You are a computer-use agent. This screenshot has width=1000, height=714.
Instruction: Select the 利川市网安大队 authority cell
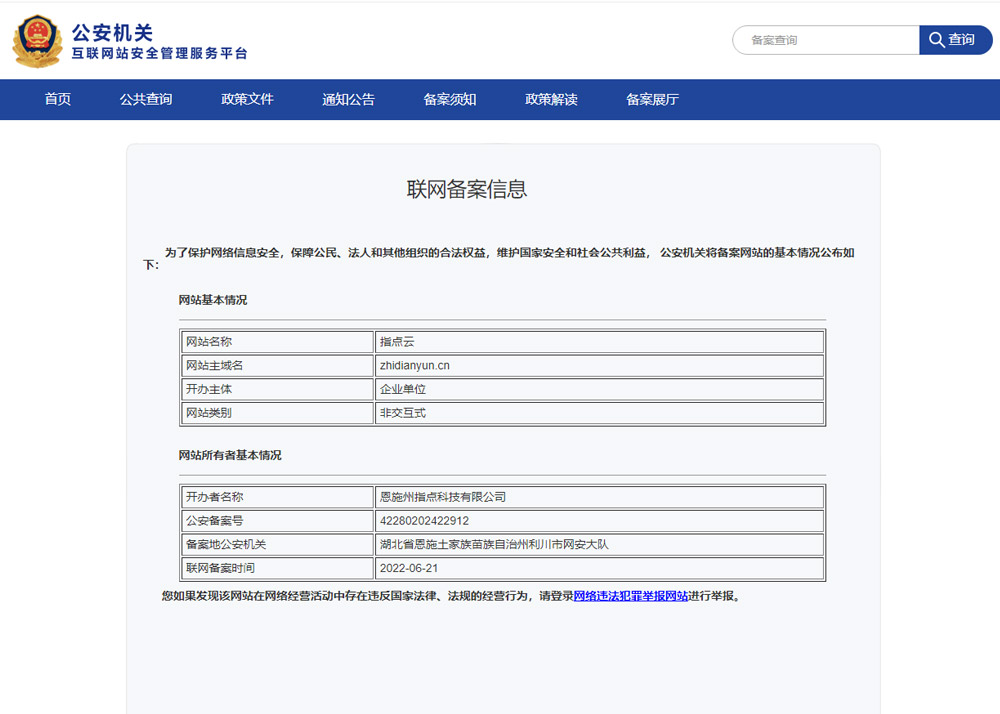(599, 544)
